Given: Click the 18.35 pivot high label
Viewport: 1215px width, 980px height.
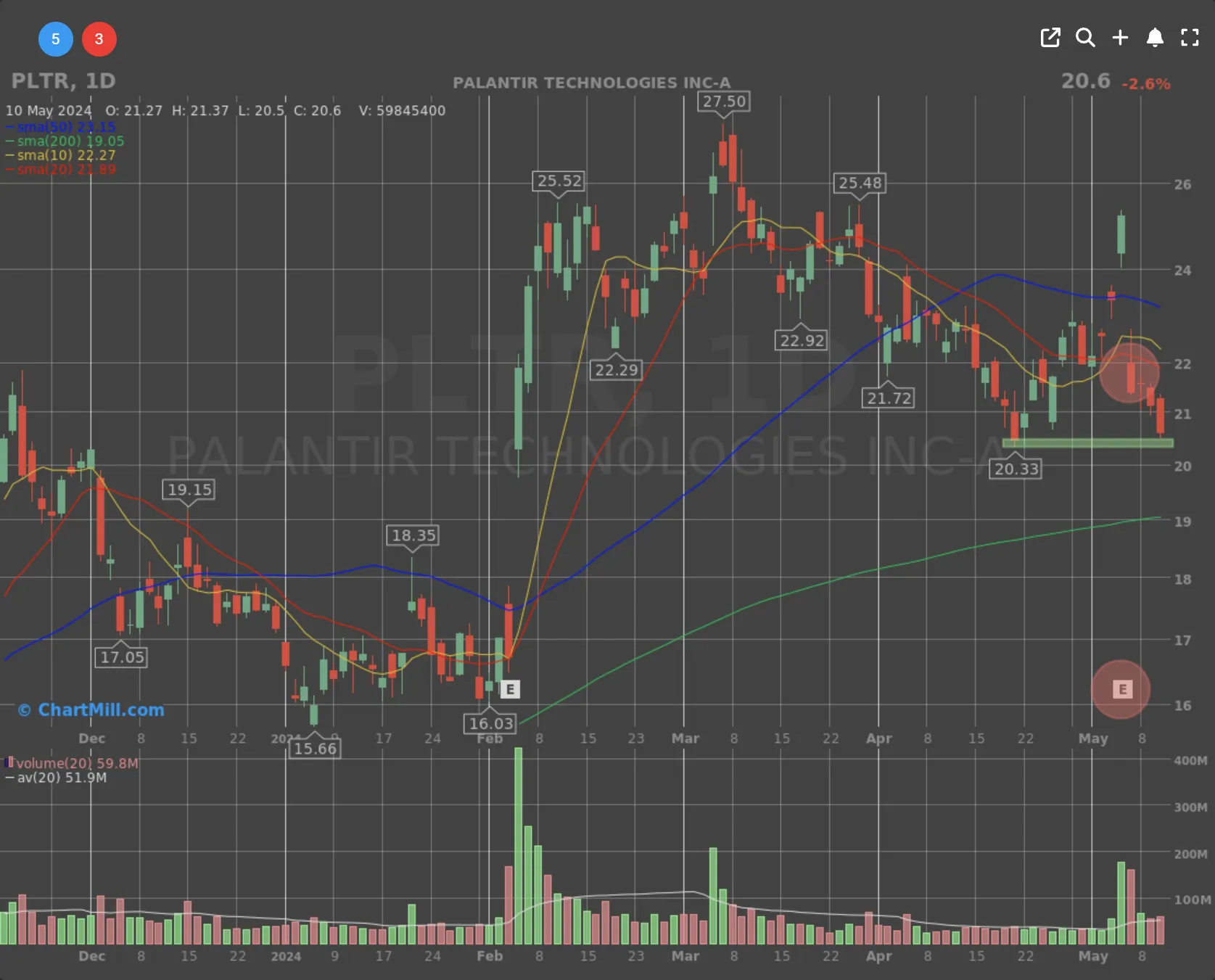Looking at the screenshot, I should pos(413,535).
